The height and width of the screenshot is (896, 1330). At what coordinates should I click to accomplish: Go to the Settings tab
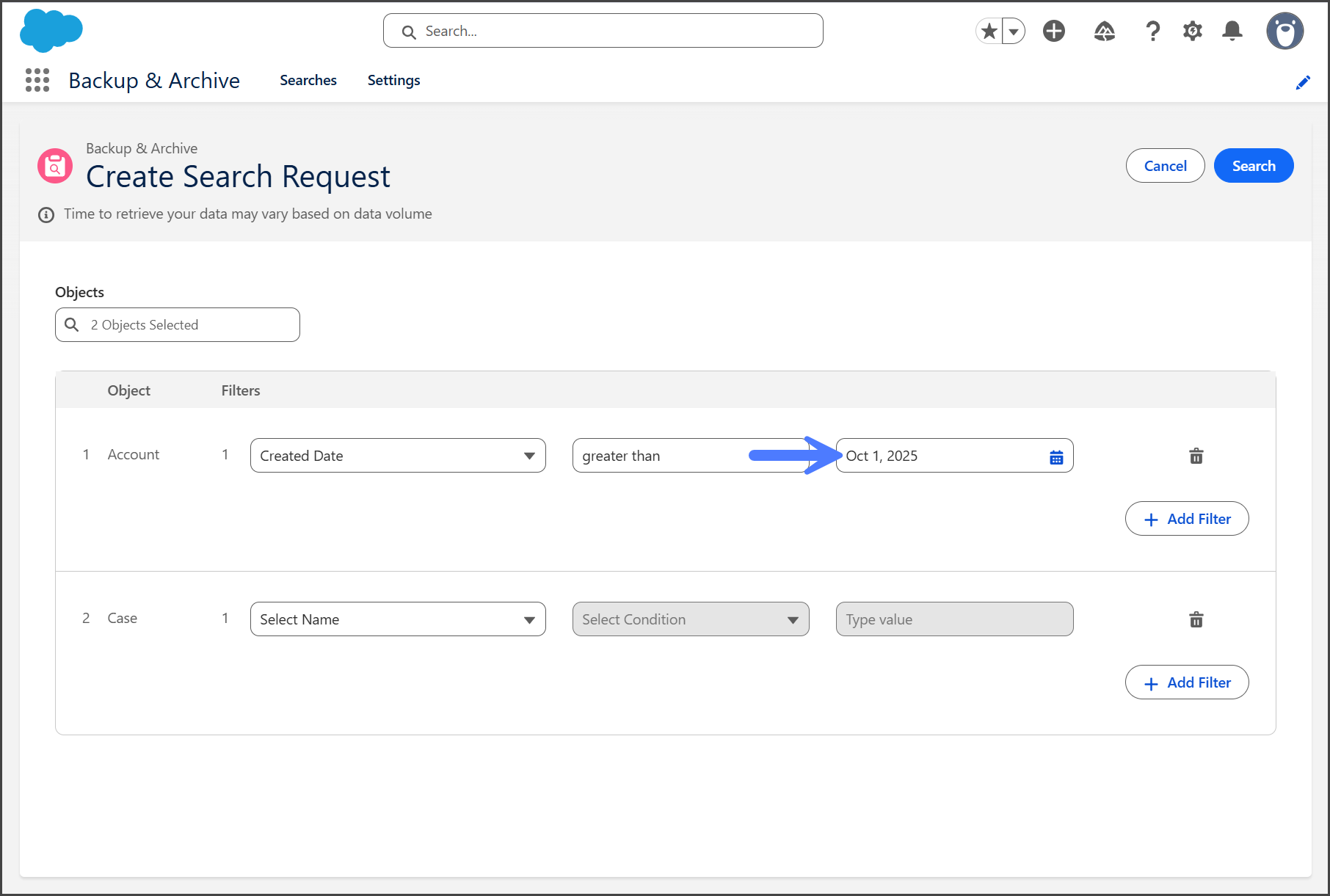tap(393, 80)
